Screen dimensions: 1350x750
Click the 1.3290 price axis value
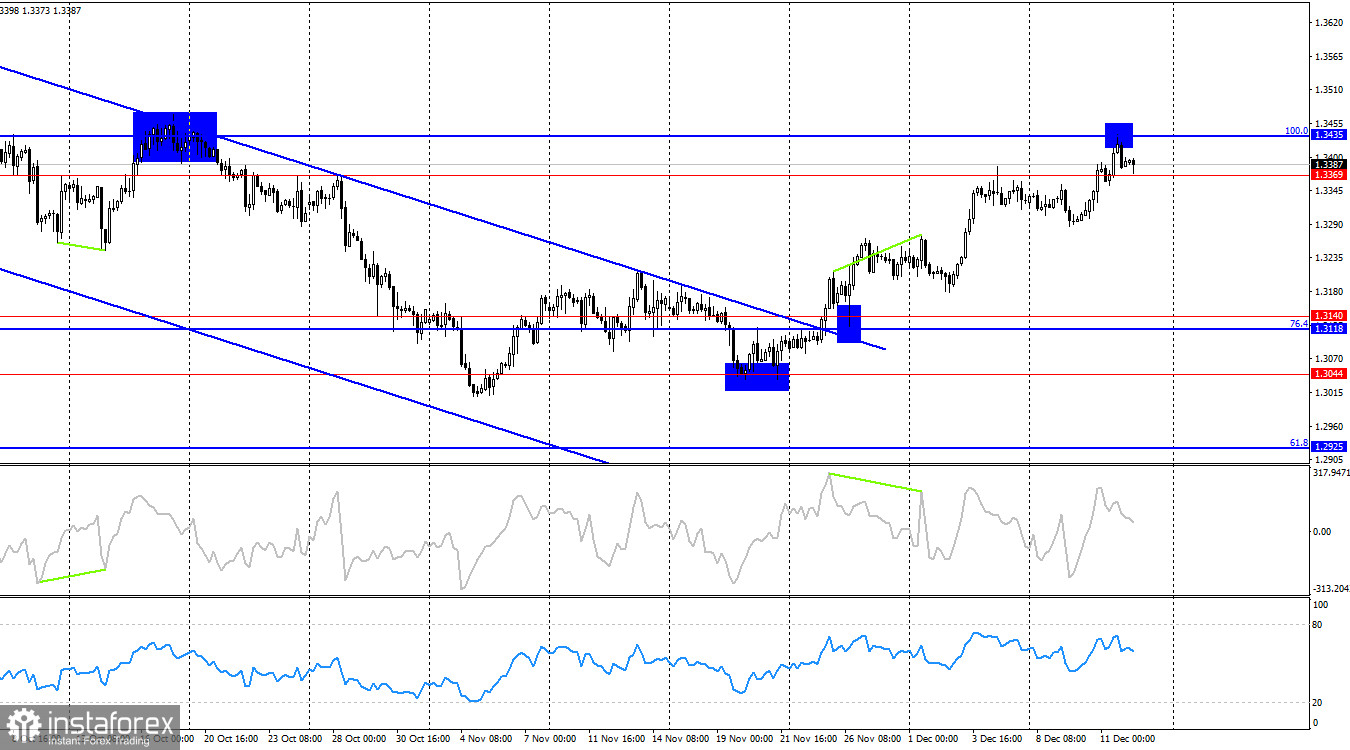click(x=1329, y=224)
